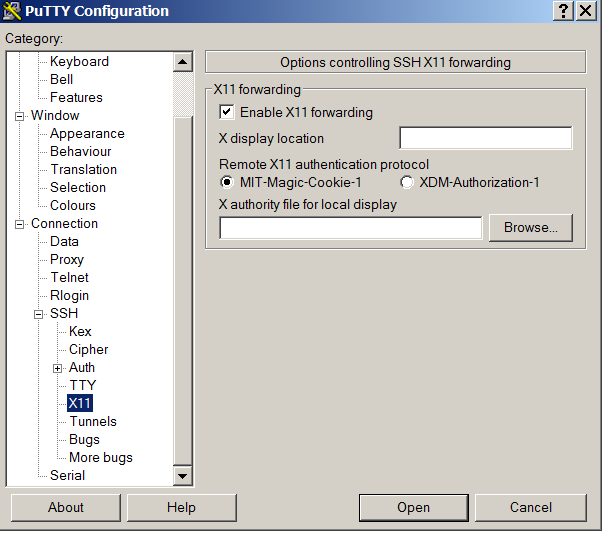Select XDM-Authorization-1 radio button
The width and height of the screenshot is (603, 533).
[x=406, y=182]
